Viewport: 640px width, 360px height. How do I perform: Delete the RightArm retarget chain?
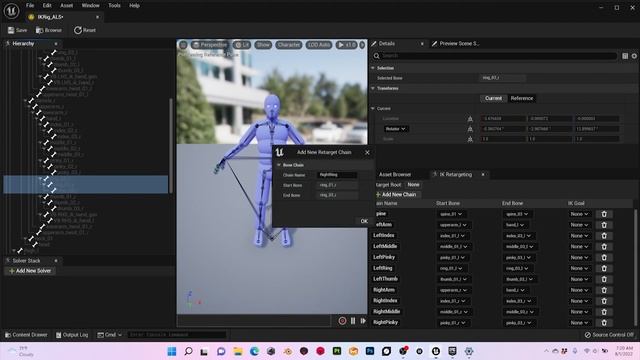pyautogui.click(x=604, y=290)
